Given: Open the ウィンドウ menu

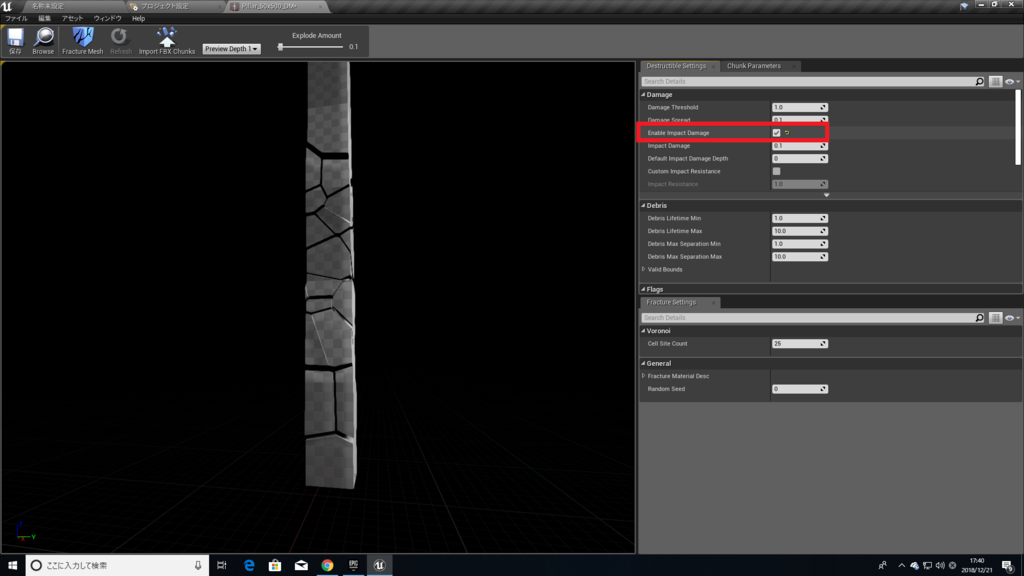Looking at the screenshot, I should tap(107, 19).
